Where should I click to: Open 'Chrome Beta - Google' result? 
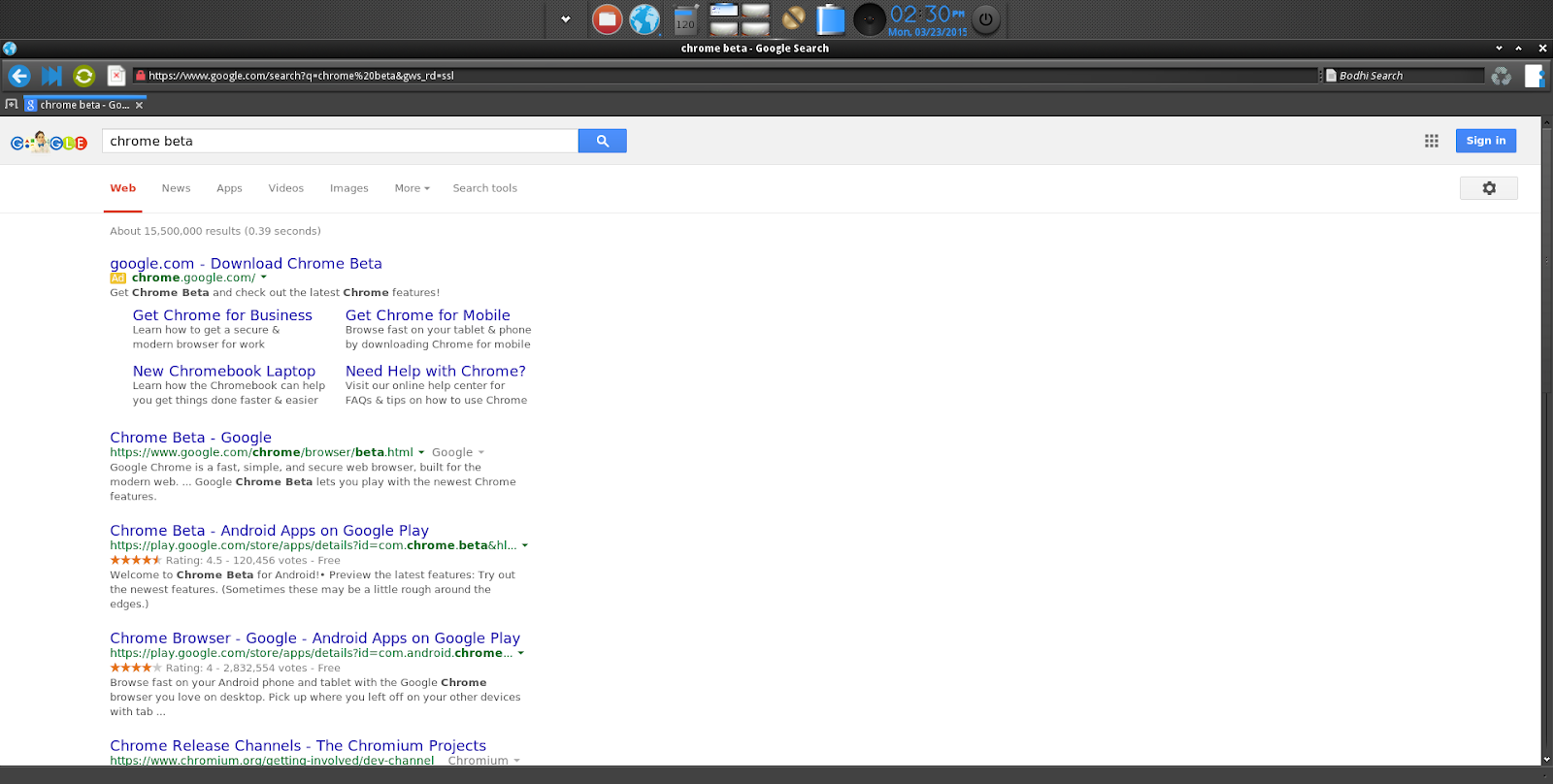(x=190, y=438)
